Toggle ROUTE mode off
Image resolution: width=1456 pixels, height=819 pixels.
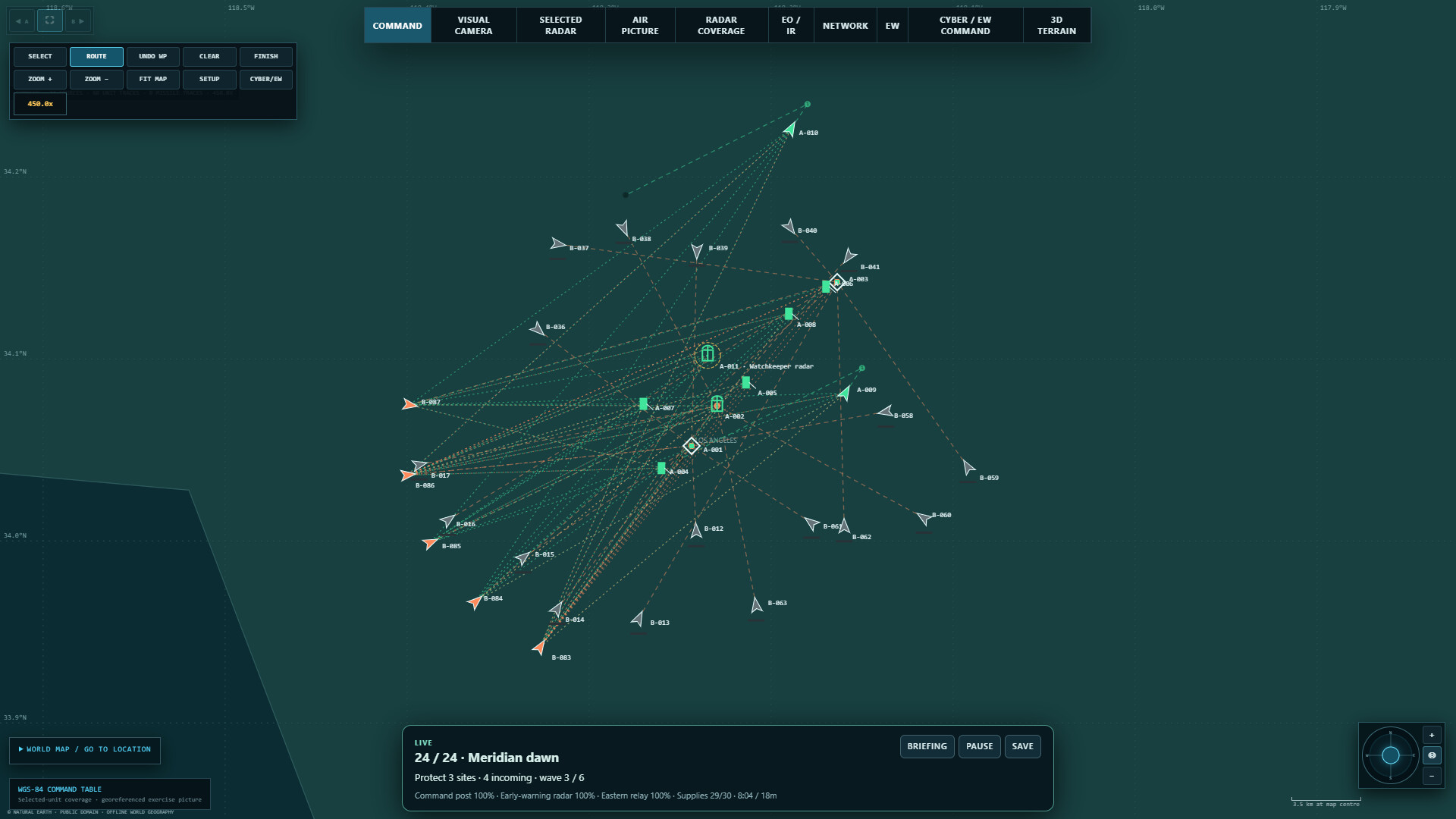96,57
